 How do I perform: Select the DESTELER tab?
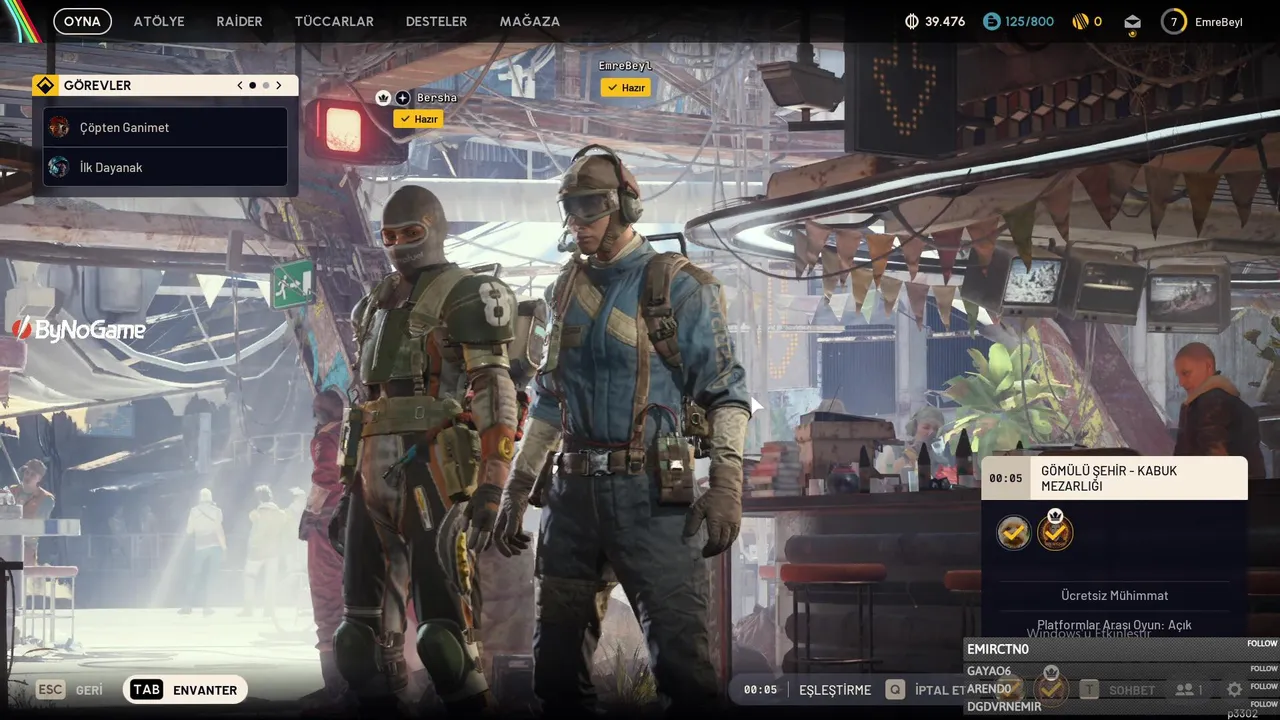[x=436, y=21]
